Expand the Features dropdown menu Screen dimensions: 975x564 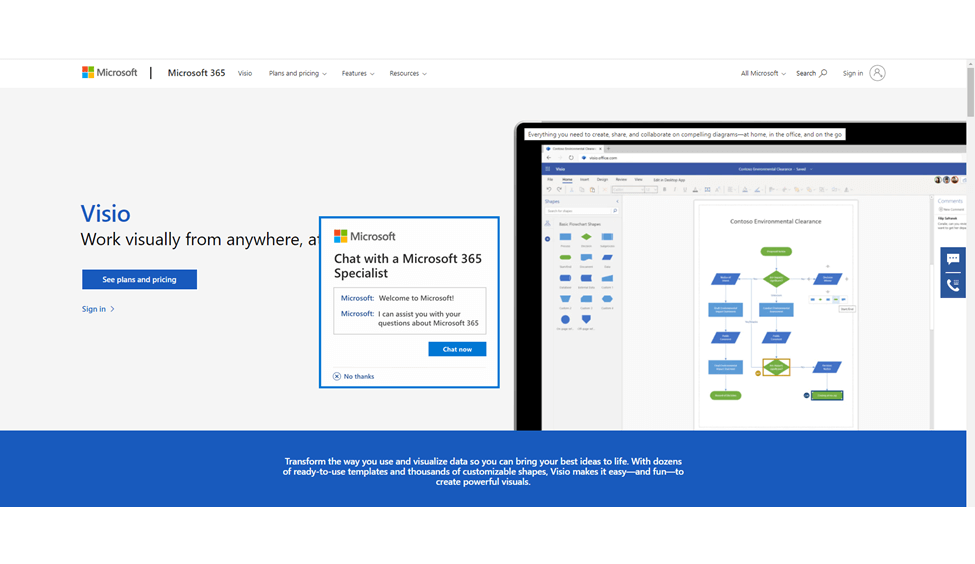pyautogui.click(x=358, y=73)
